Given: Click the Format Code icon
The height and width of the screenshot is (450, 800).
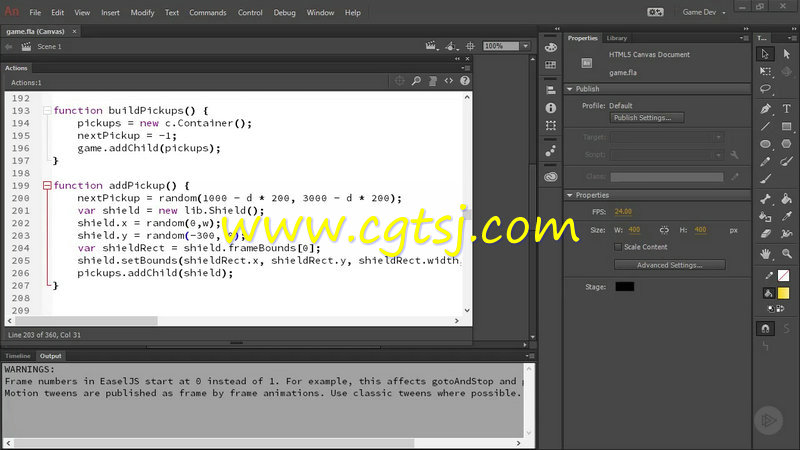Looking at the screenshot, I should (433, 81).
